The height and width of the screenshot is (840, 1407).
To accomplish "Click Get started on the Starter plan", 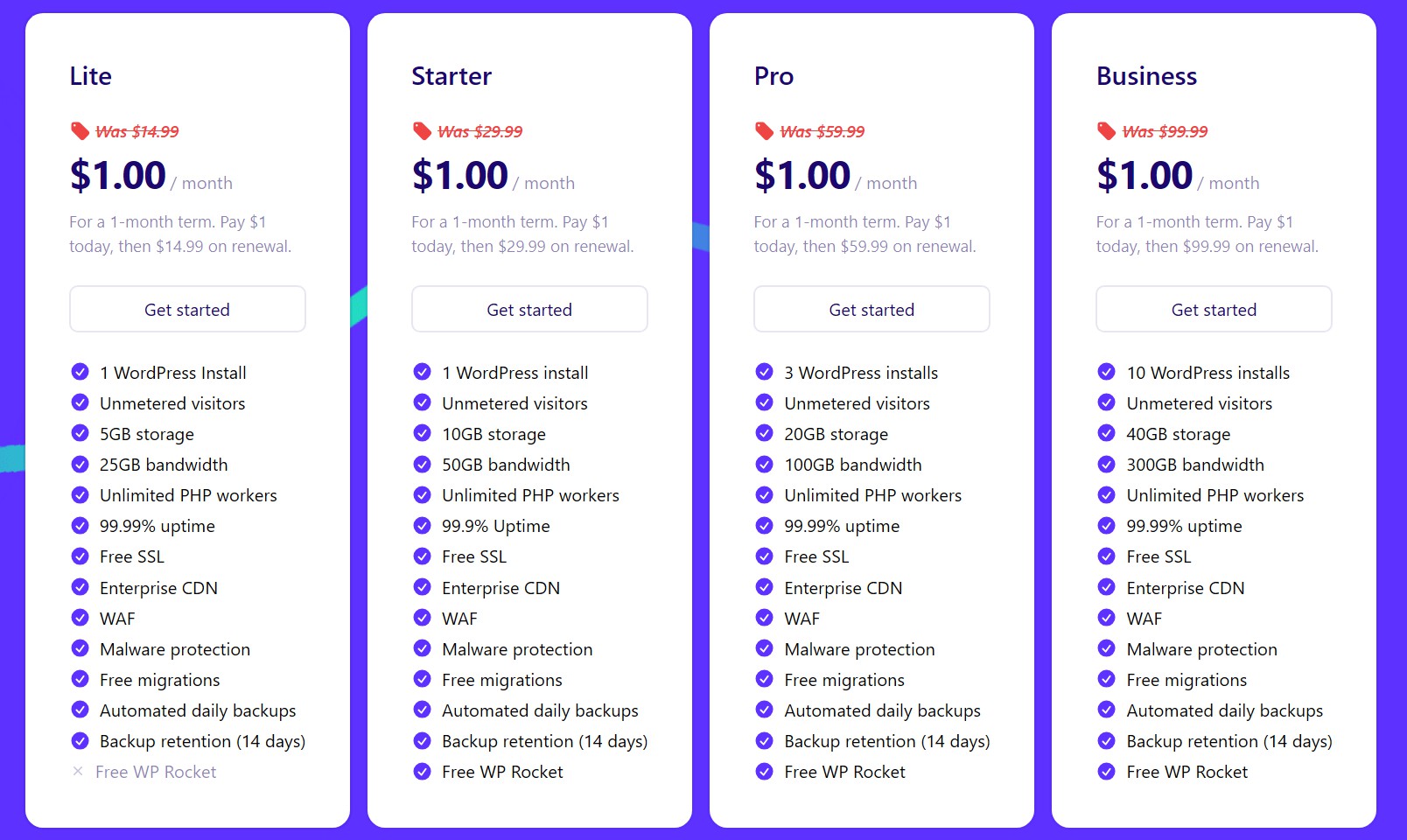I will (528, 309).
